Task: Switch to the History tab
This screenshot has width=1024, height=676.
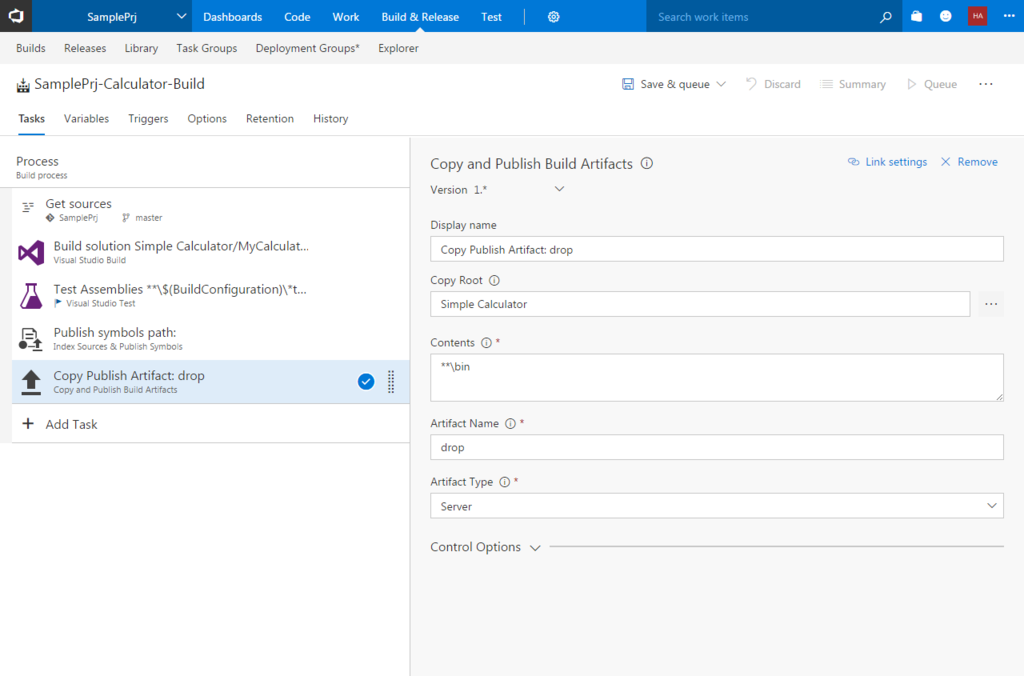Action: click(x=330, y=119)
